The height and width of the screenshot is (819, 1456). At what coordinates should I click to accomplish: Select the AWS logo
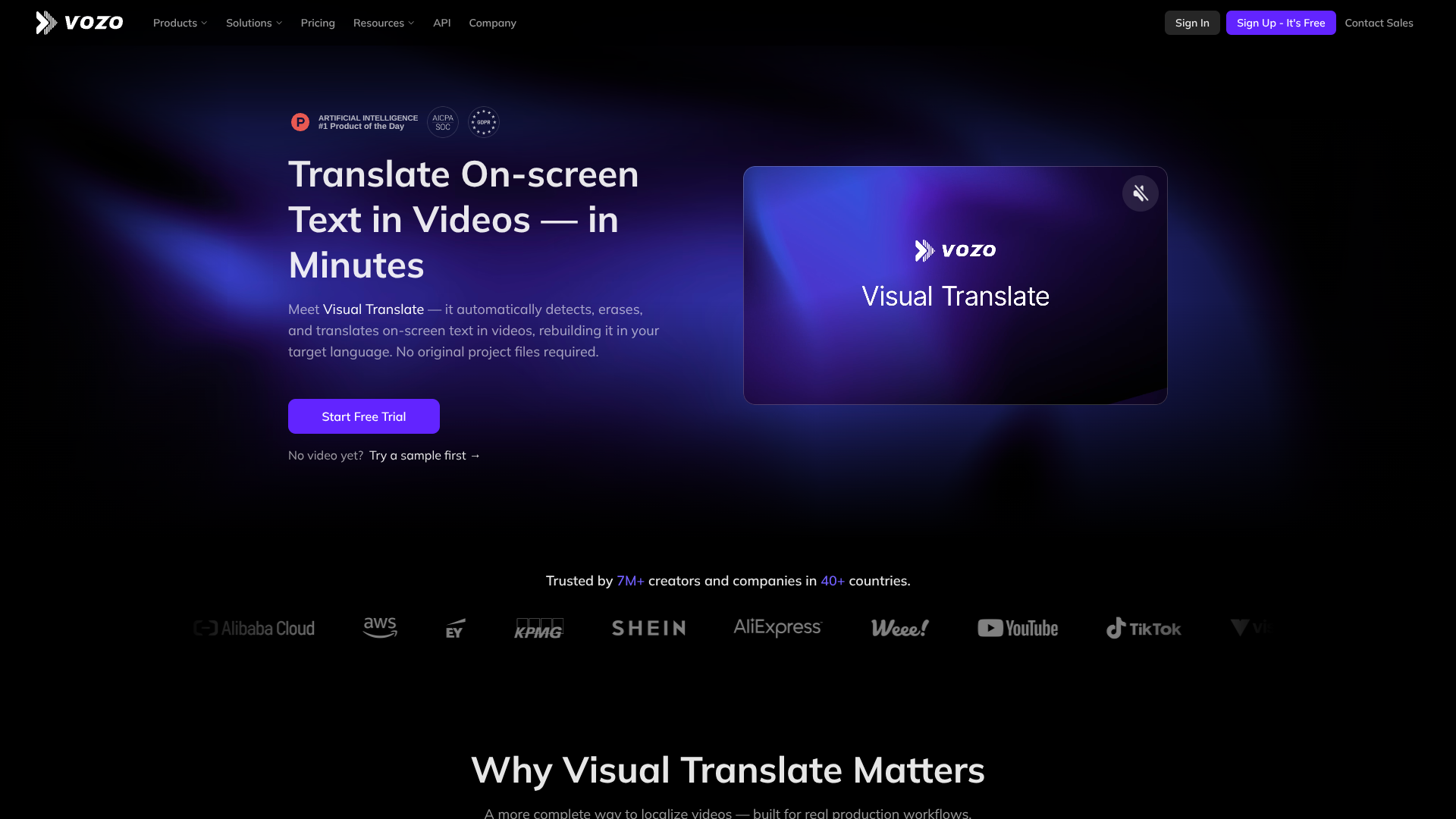tap(380, 628)
